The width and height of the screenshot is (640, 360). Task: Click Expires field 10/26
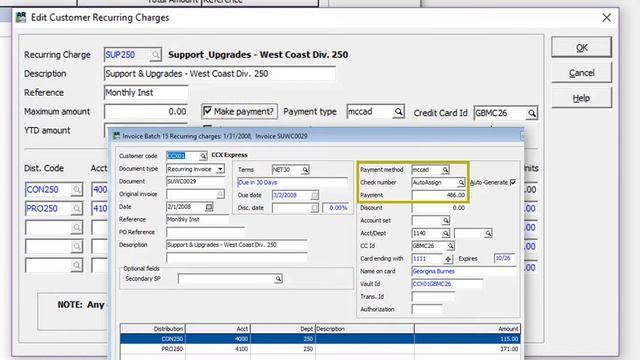pyautogui.click(x=504, y=259)
